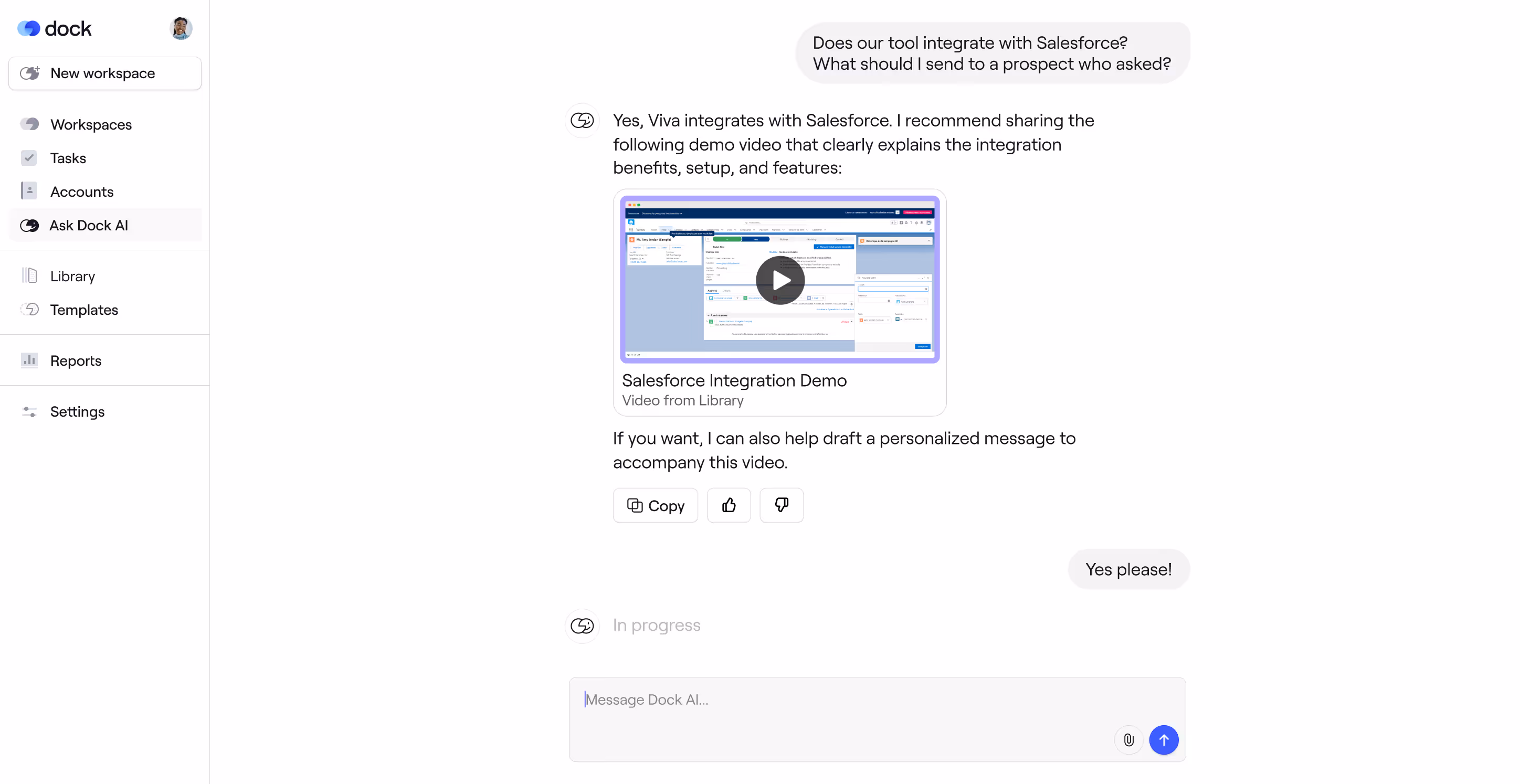This screenshot has width=1520, height=784.
Task: Open Settings via the sliders icon
Action: pyautogui.click(x=29, y=412)
